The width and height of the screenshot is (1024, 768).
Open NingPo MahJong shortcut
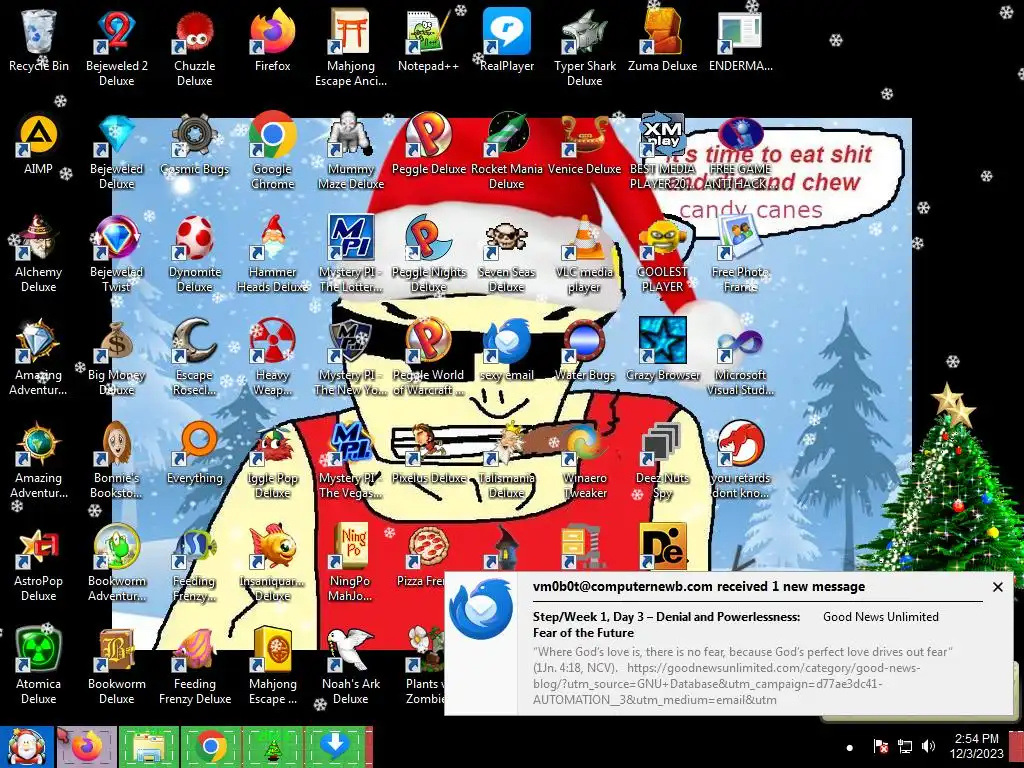(351, 563)
